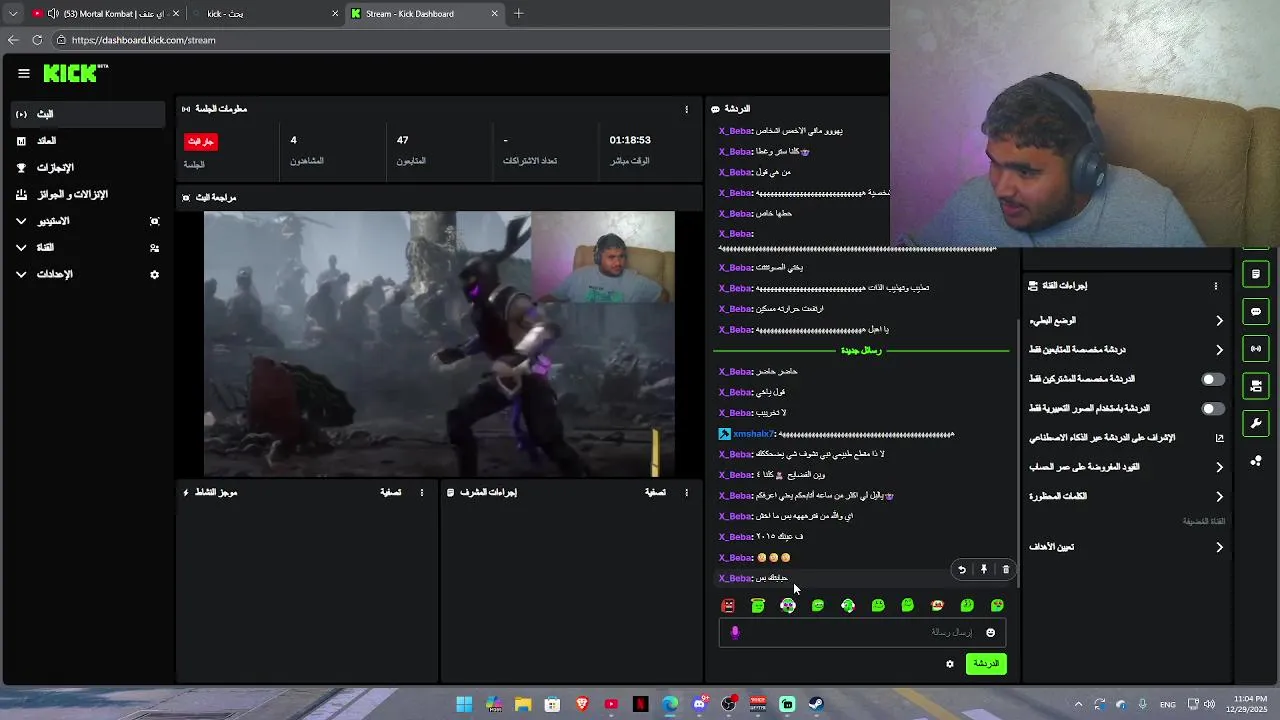1280x720 pixels.
Task: Click the xmshalx7 username in chat
Action: click(754, 434)
